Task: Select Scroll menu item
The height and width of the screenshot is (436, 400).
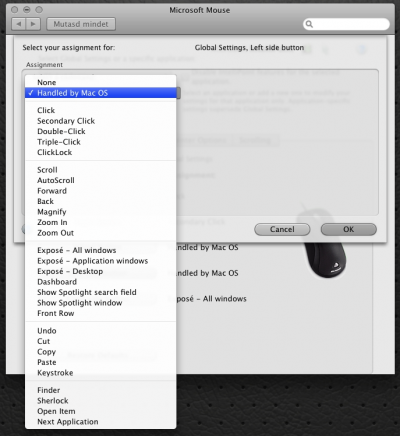Action: pyautogui.click(x=100, y=170)
